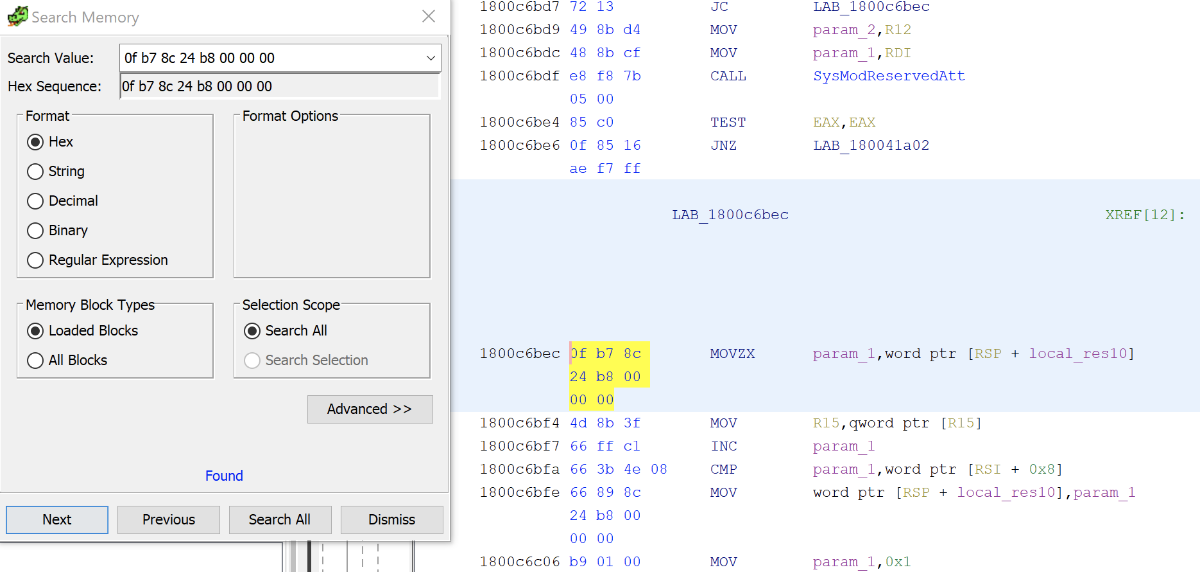Click address 1800c6bfe in the listing
The height and width of the screenshot is (572, 1200).
click(520, 493)
